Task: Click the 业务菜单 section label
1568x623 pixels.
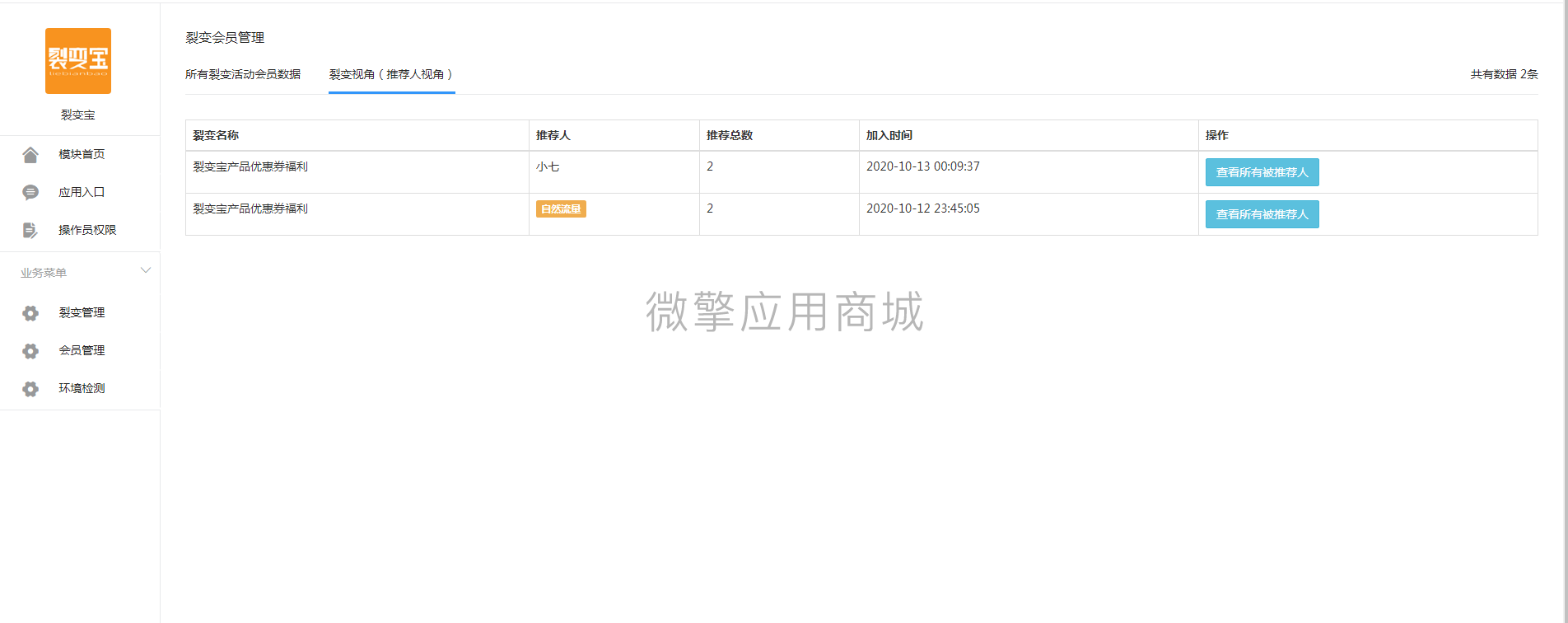Action: 44,273
